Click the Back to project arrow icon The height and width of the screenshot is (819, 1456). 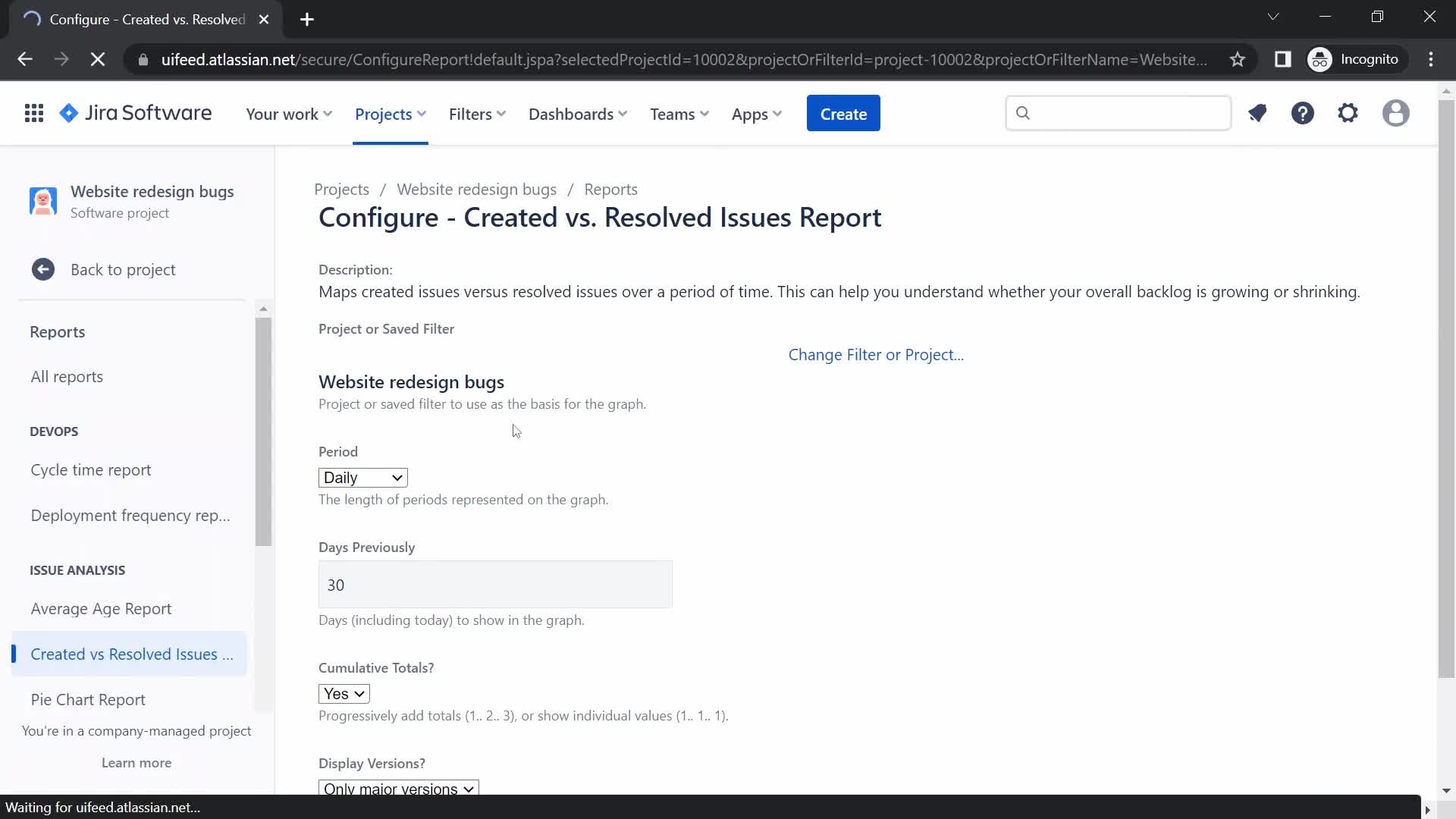[41, 268]
